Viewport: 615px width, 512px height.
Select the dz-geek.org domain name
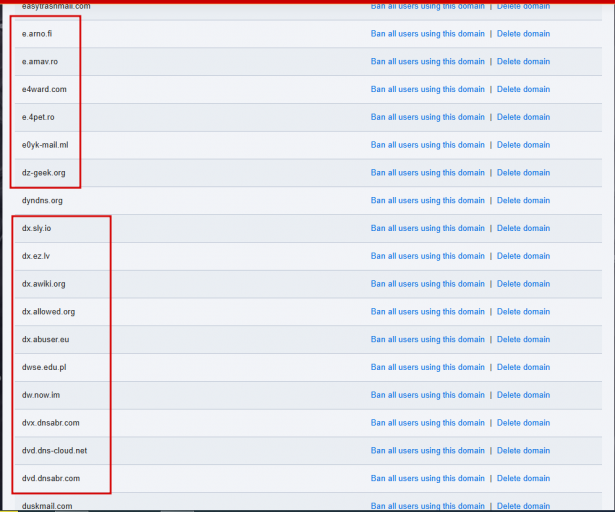[x=44, y=173]
